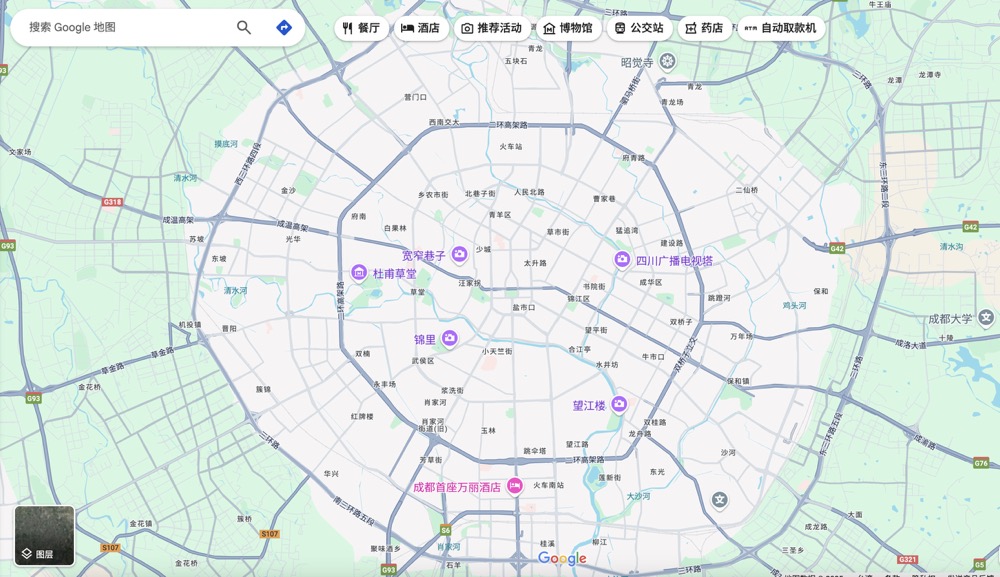Screen dimensions: 1000x577
Task: Select the 推荐活动 category chip
Action: 492,28
